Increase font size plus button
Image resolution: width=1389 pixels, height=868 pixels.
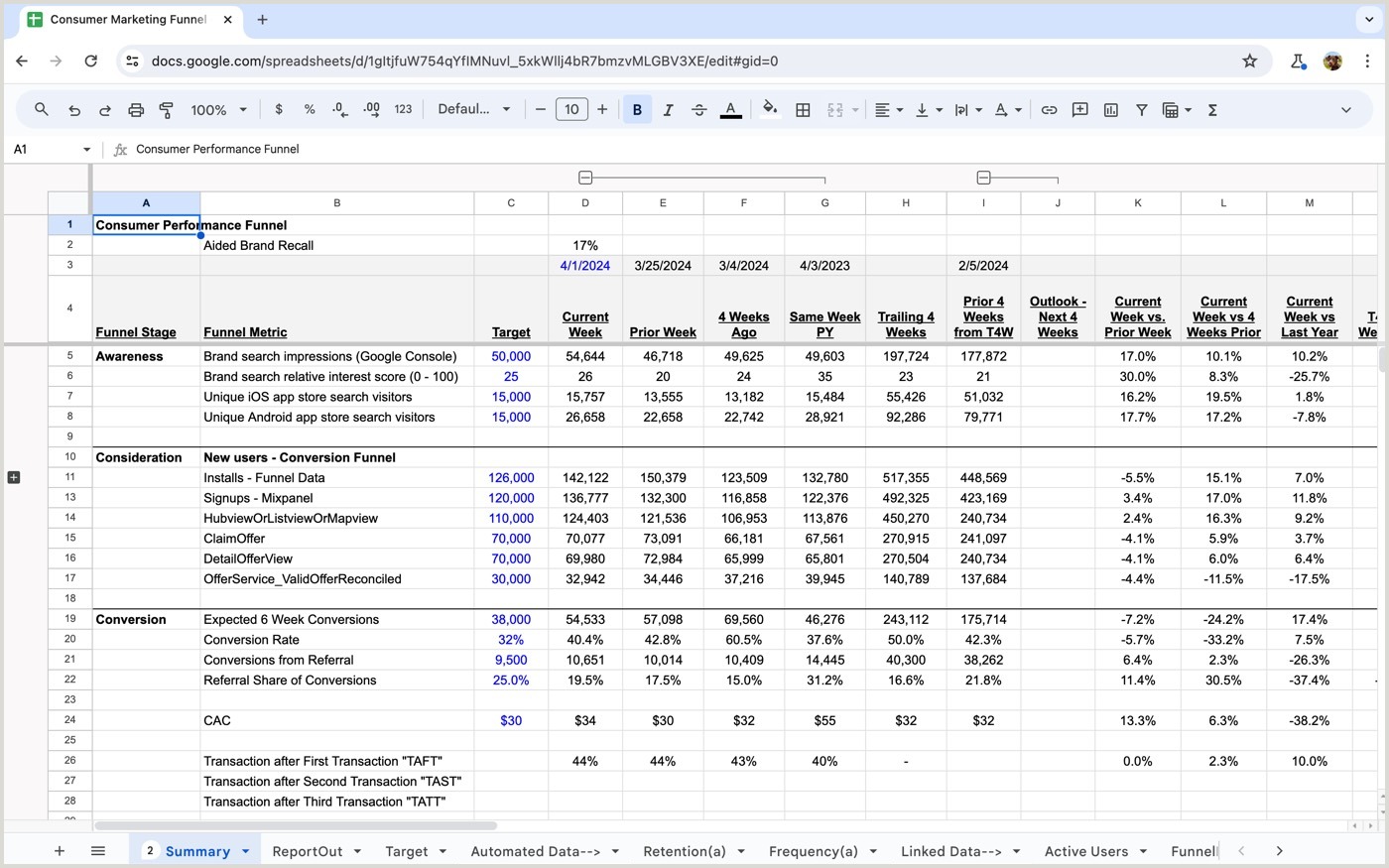point(602,110)
